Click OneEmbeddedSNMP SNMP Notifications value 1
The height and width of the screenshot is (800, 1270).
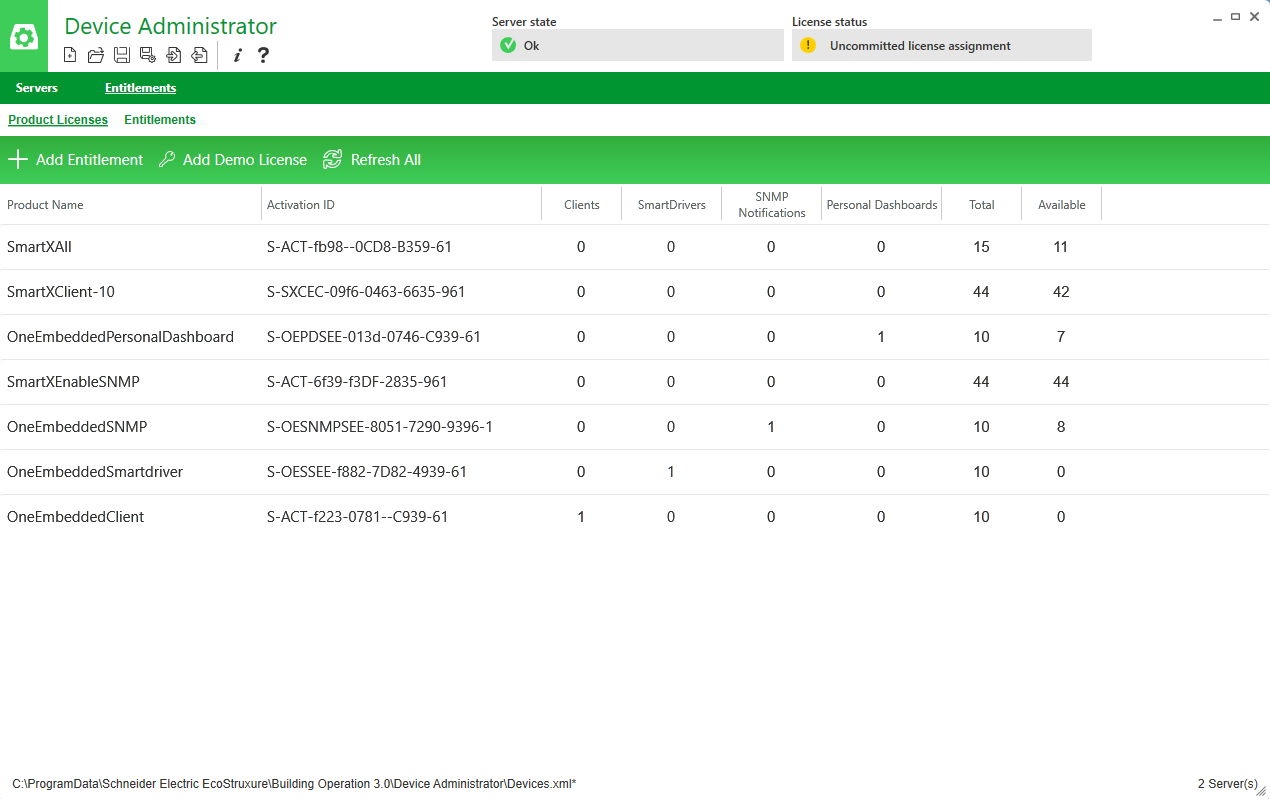(771, 427)
